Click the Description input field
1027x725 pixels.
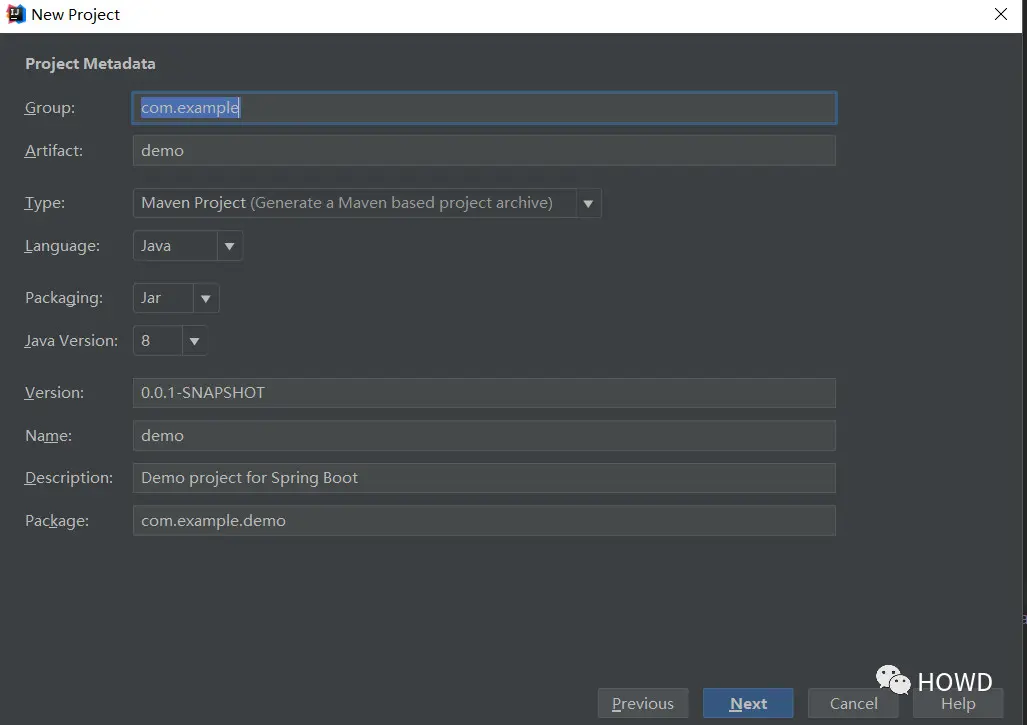tap(484, 478)
